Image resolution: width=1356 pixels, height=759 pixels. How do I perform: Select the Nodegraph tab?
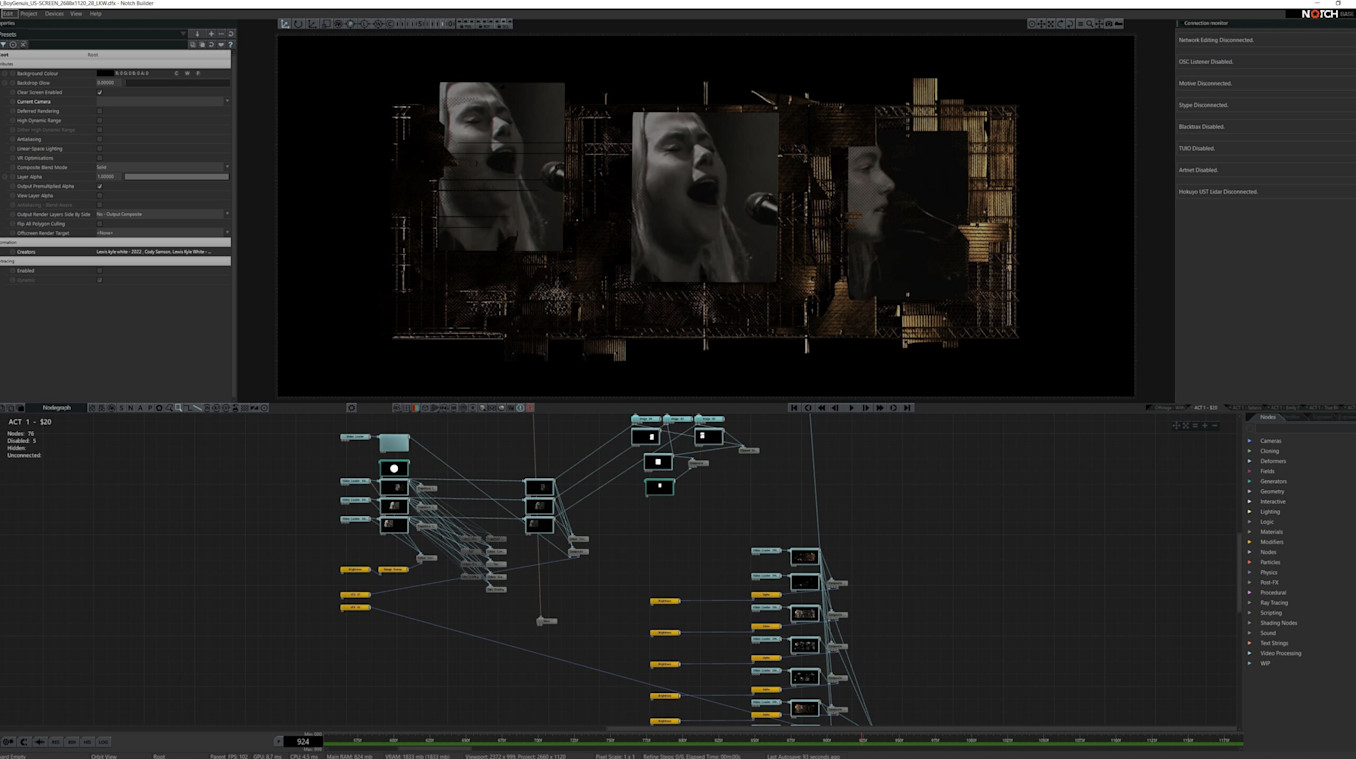57,408
